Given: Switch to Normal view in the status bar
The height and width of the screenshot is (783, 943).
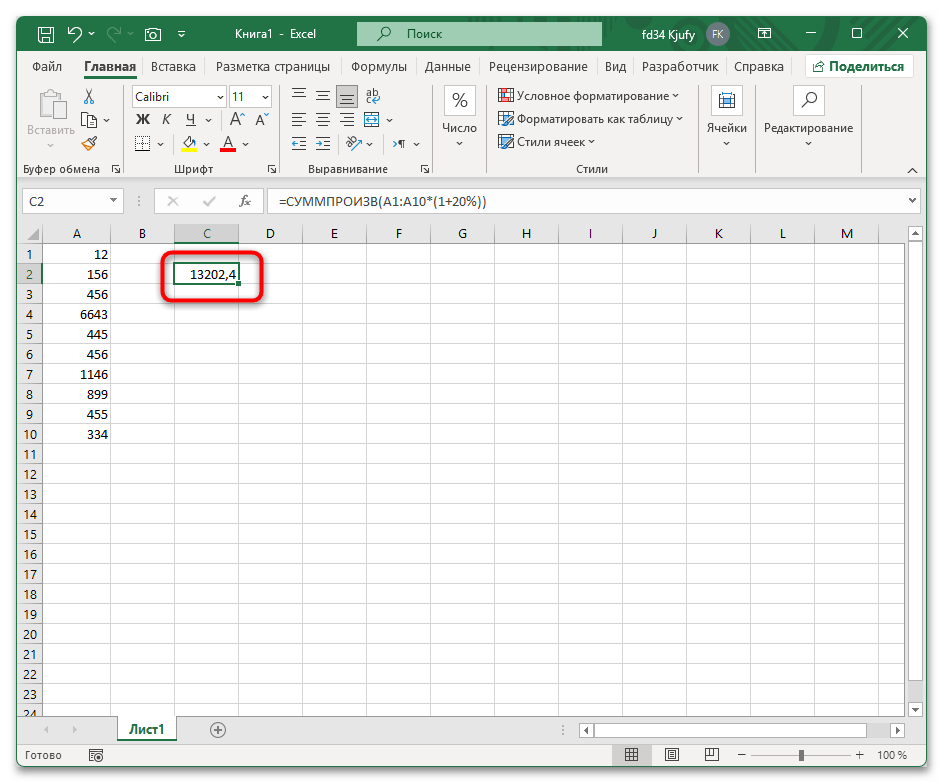Looking at the screenshot, I should pos(631,755).
